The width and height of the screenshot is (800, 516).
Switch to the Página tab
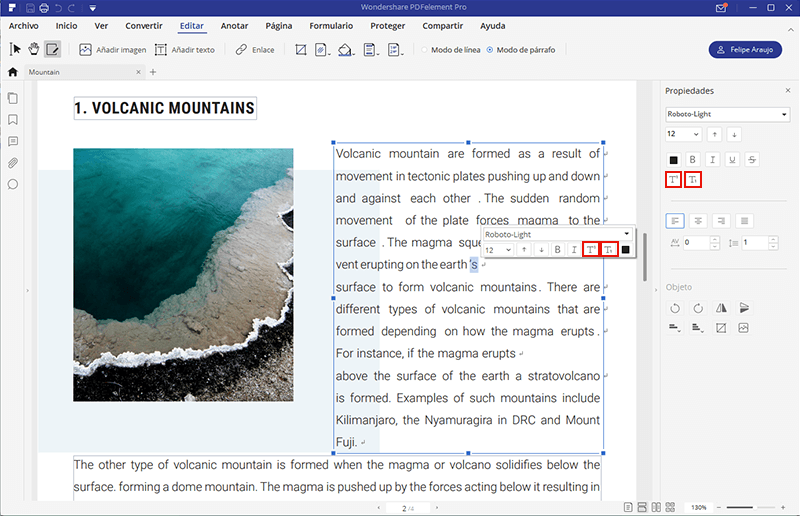pyautogui.click(x=279, y=26)
